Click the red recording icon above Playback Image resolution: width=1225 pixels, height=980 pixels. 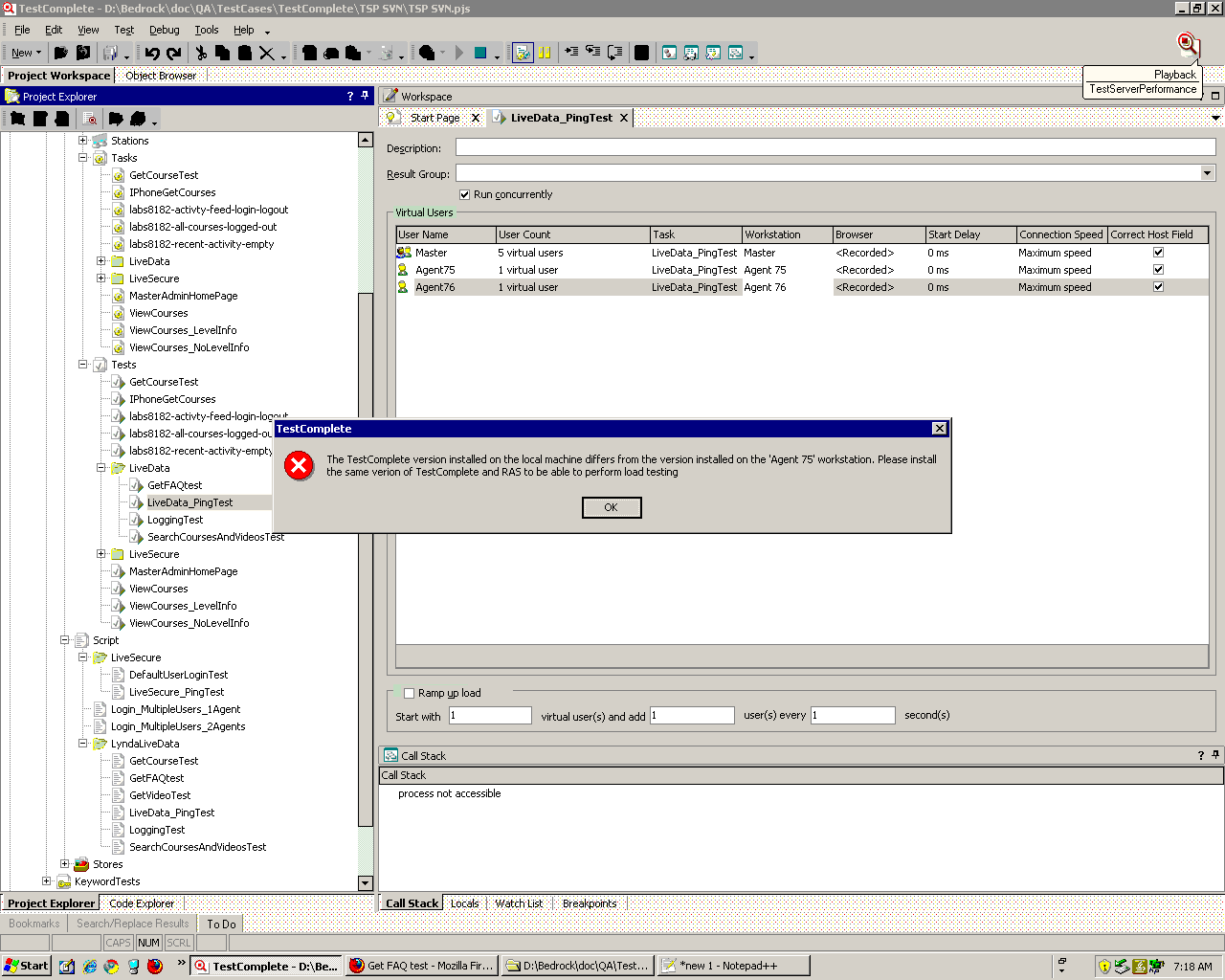(1188, 44)
